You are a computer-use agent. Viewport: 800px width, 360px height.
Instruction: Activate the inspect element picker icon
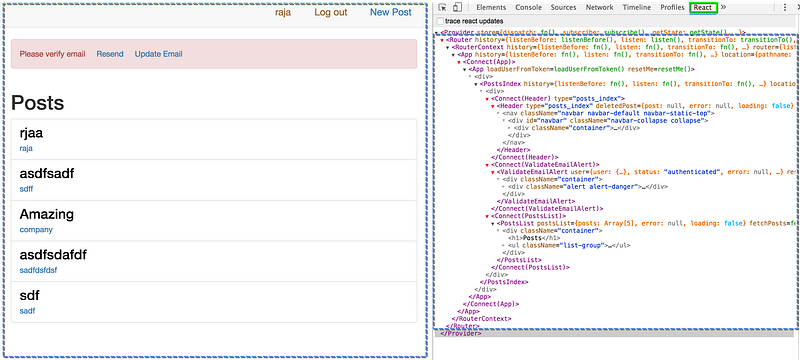click(443, 7)
